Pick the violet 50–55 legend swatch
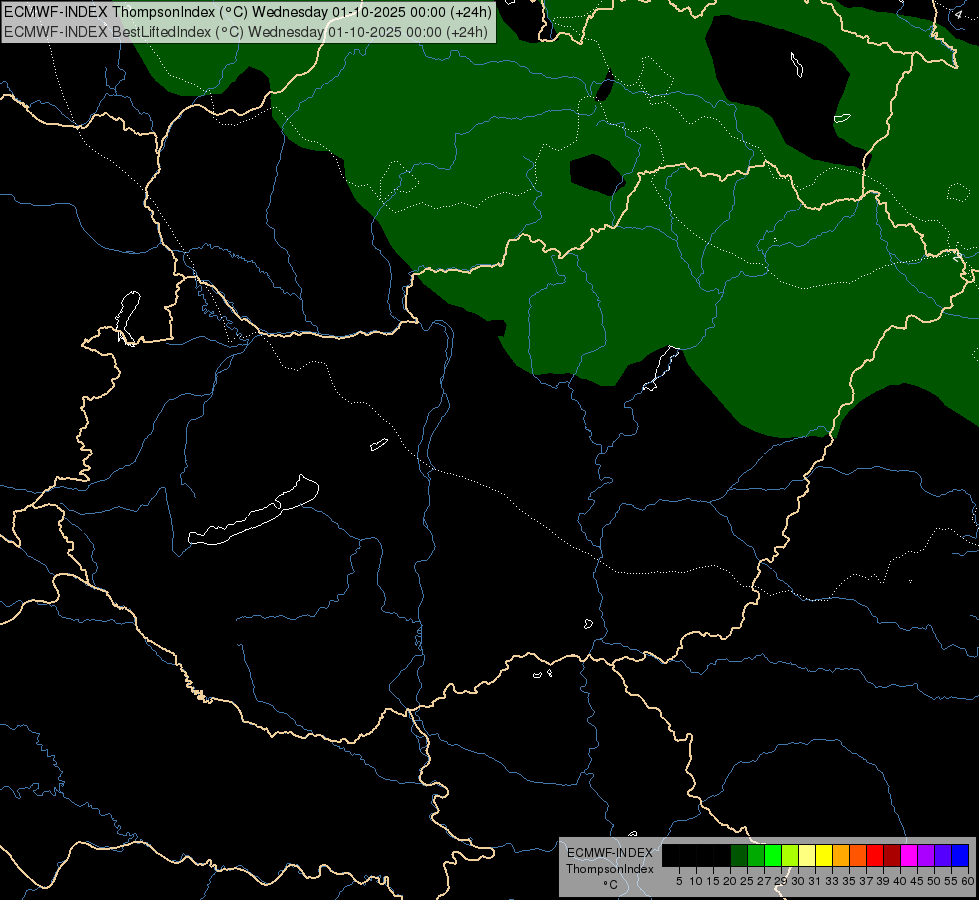979x900 pixels. 943,855
